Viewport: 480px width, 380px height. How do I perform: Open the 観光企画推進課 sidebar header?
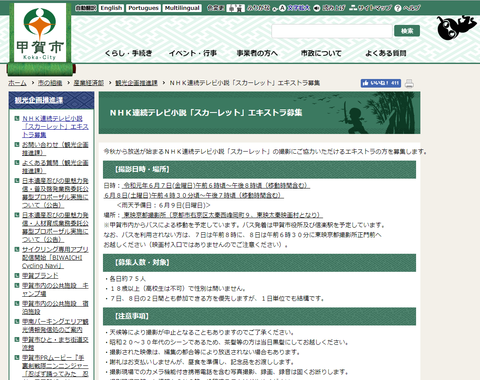coord(39,100)
